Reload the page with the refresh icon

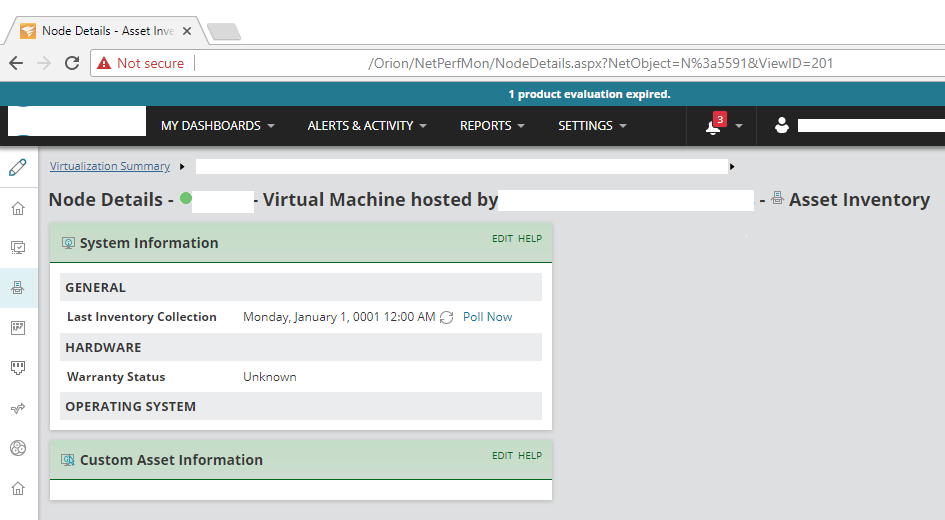pos(72,63)
